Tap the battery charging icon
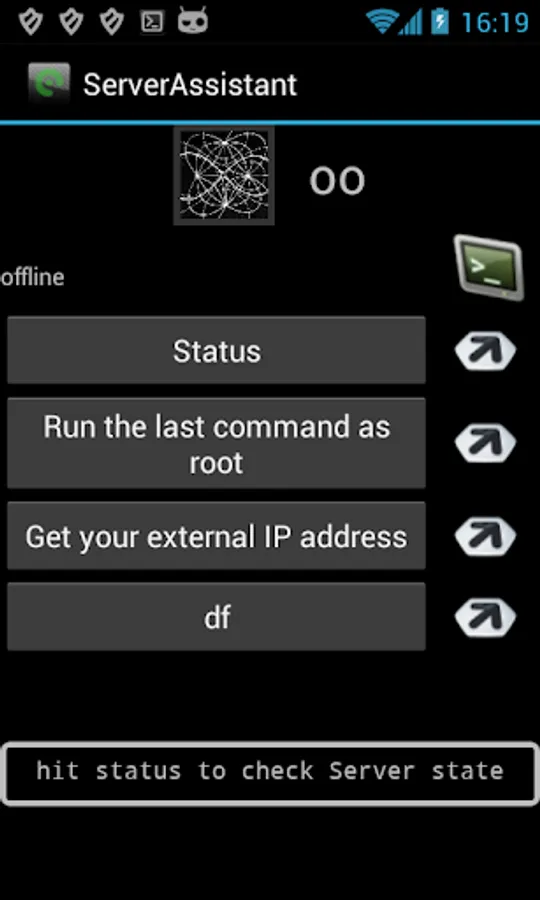Viewport: 540px width, 900px height. coord(440,22)
